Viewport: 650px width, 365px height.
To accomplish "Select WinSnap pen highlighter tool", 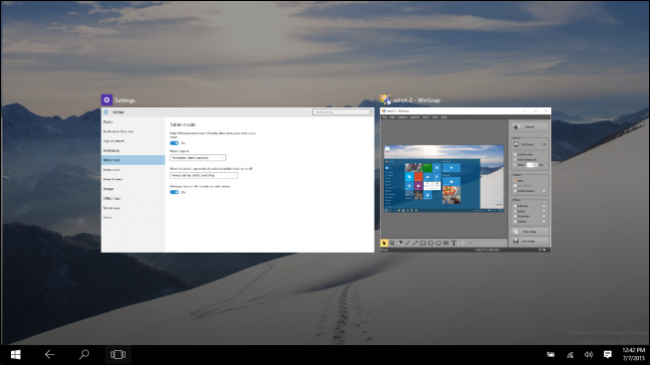I will (400, 243).
